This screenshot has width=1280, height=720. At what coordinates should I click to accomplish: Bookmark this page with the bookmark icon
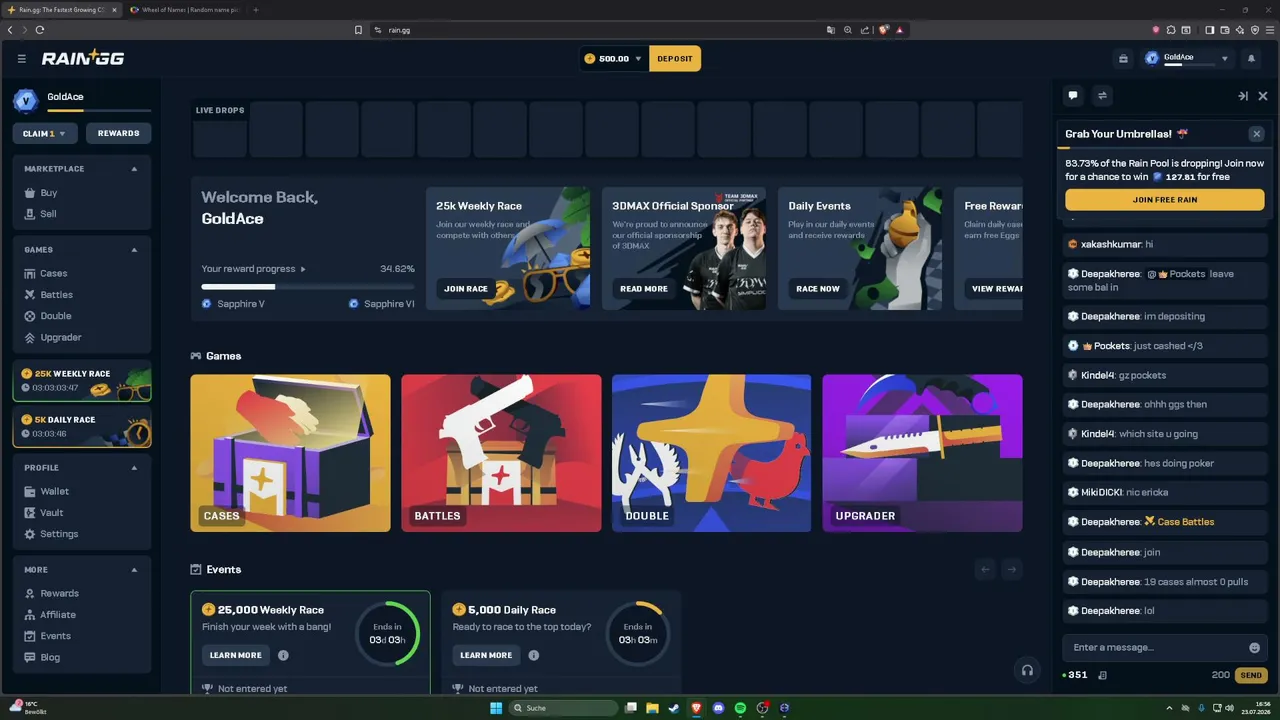(x=358, y=30)
